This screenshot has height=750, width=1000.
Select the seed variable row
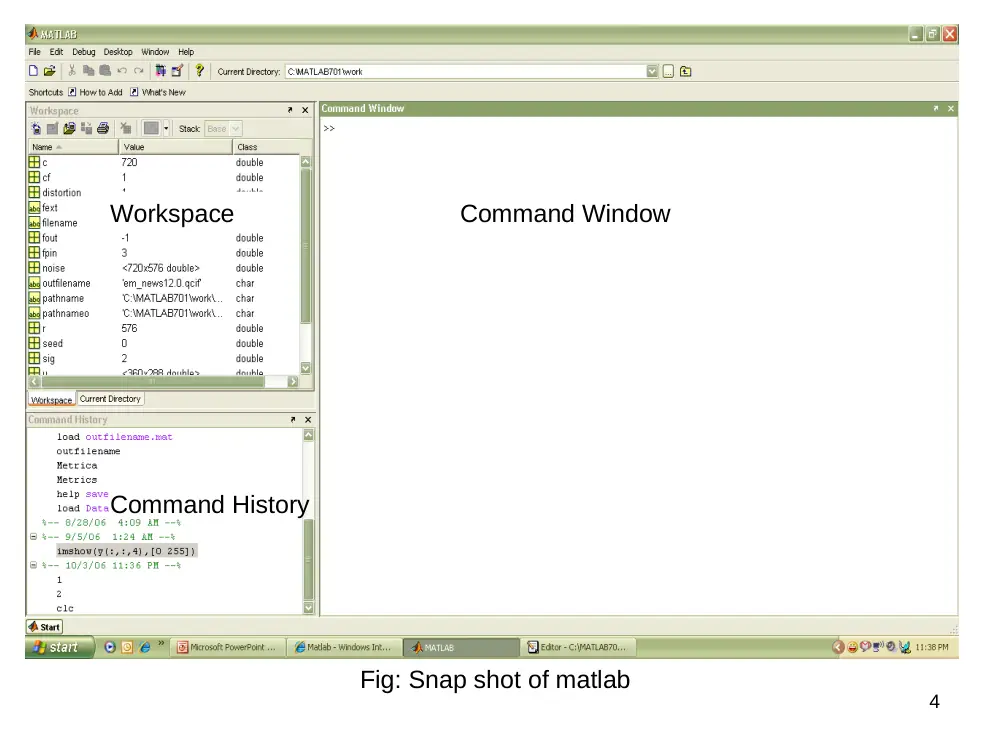164,344
